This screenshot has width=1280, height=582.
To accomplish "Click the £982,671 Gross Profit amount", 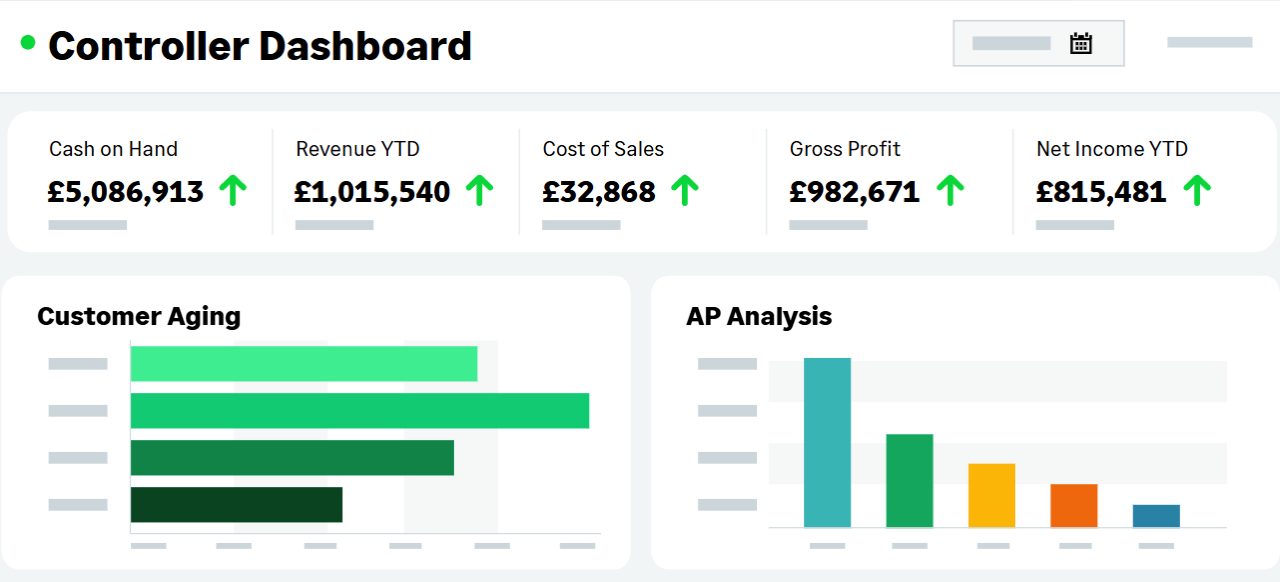I will tap(855, 191).
